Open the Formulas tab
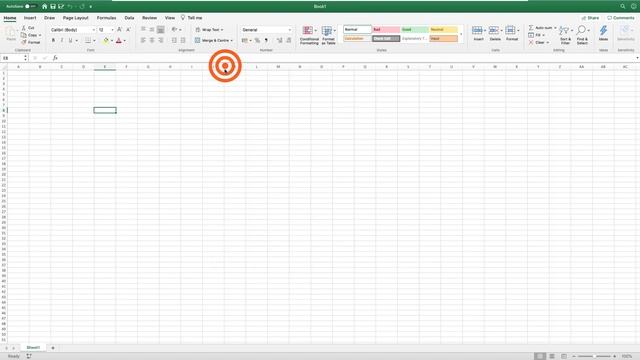The image size is (640, 360). (x=107, y=18)
